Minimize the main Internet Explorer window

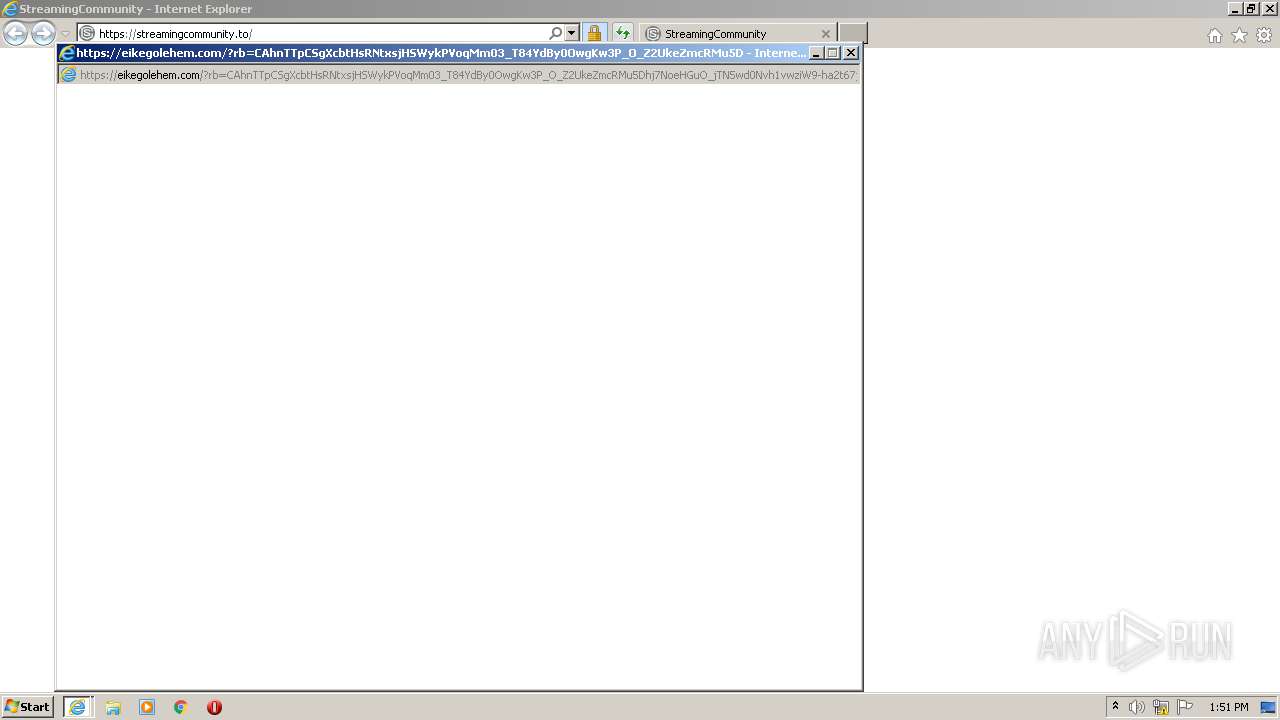(1235, 9)
